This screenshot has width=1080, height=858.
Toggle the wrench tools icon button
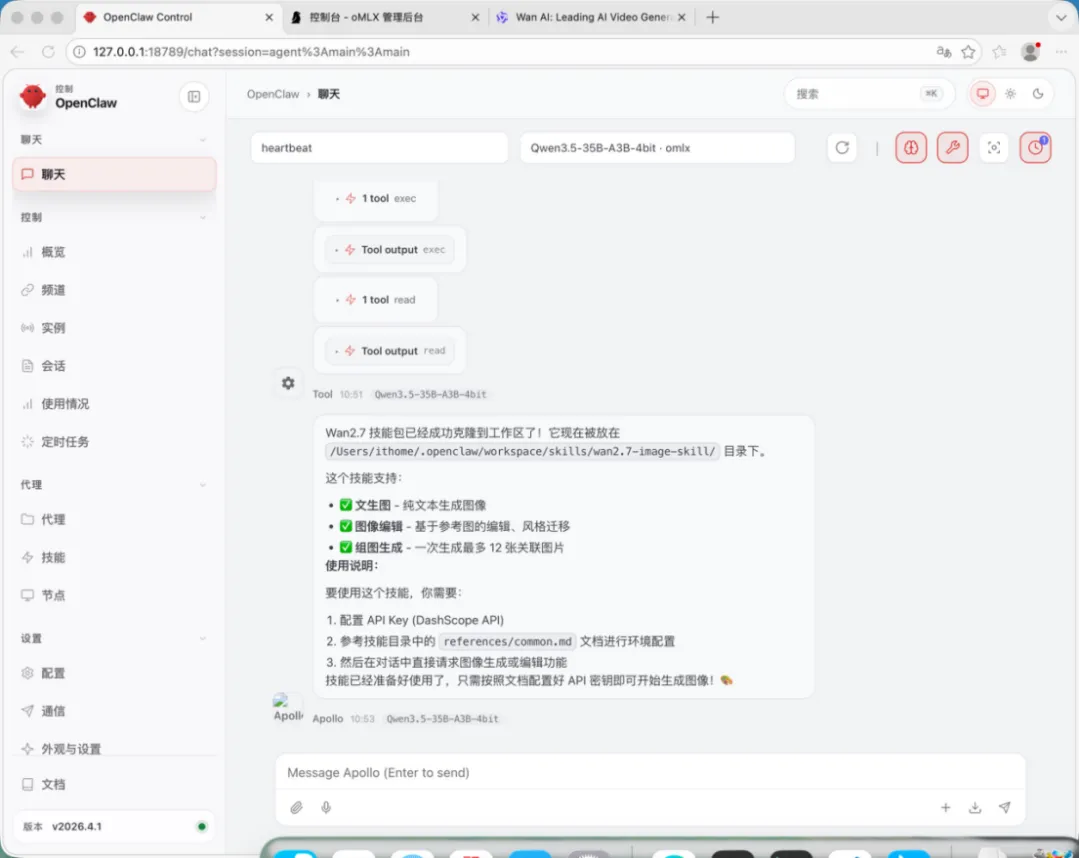(x=952, y=147)
